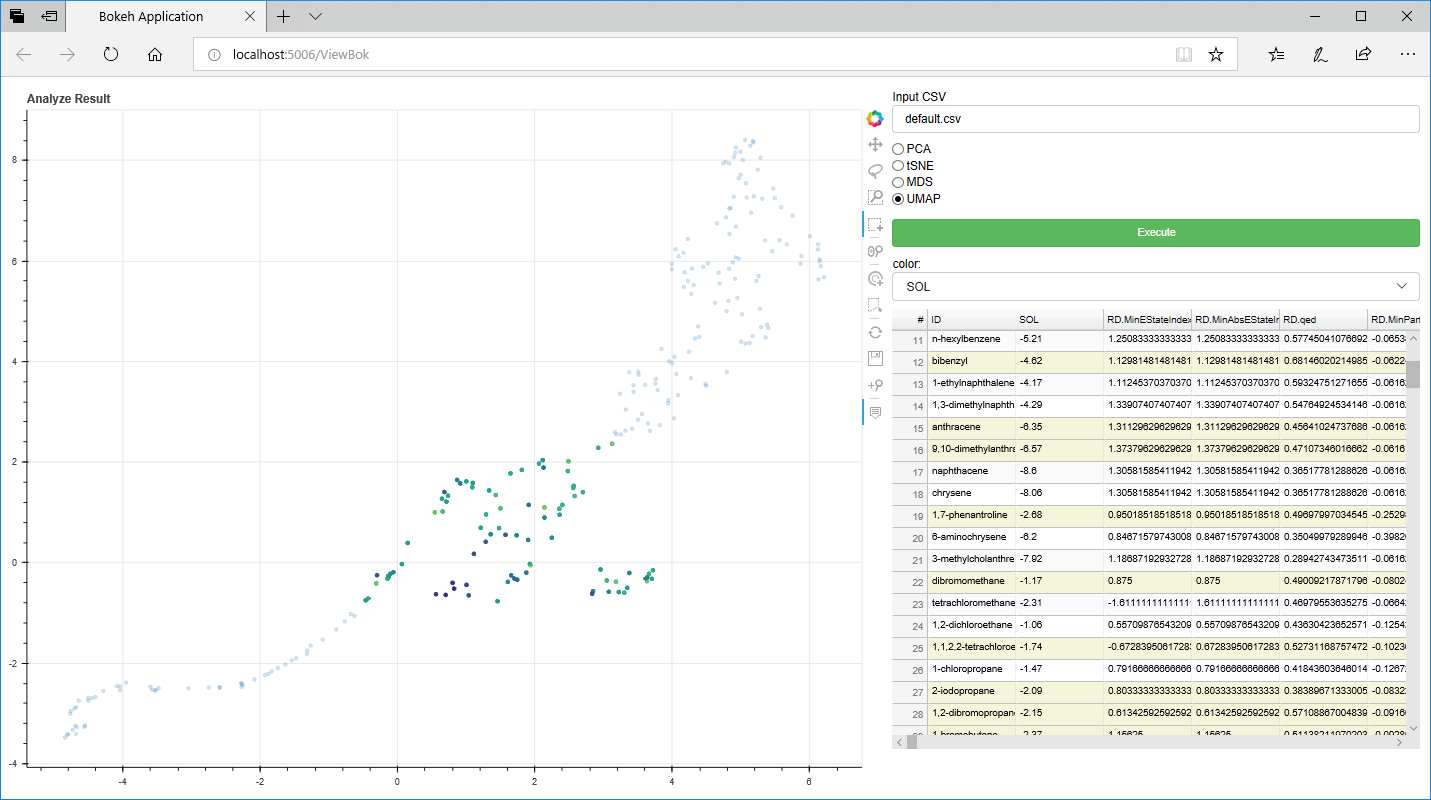Choose the tSNE radio option

898,166
